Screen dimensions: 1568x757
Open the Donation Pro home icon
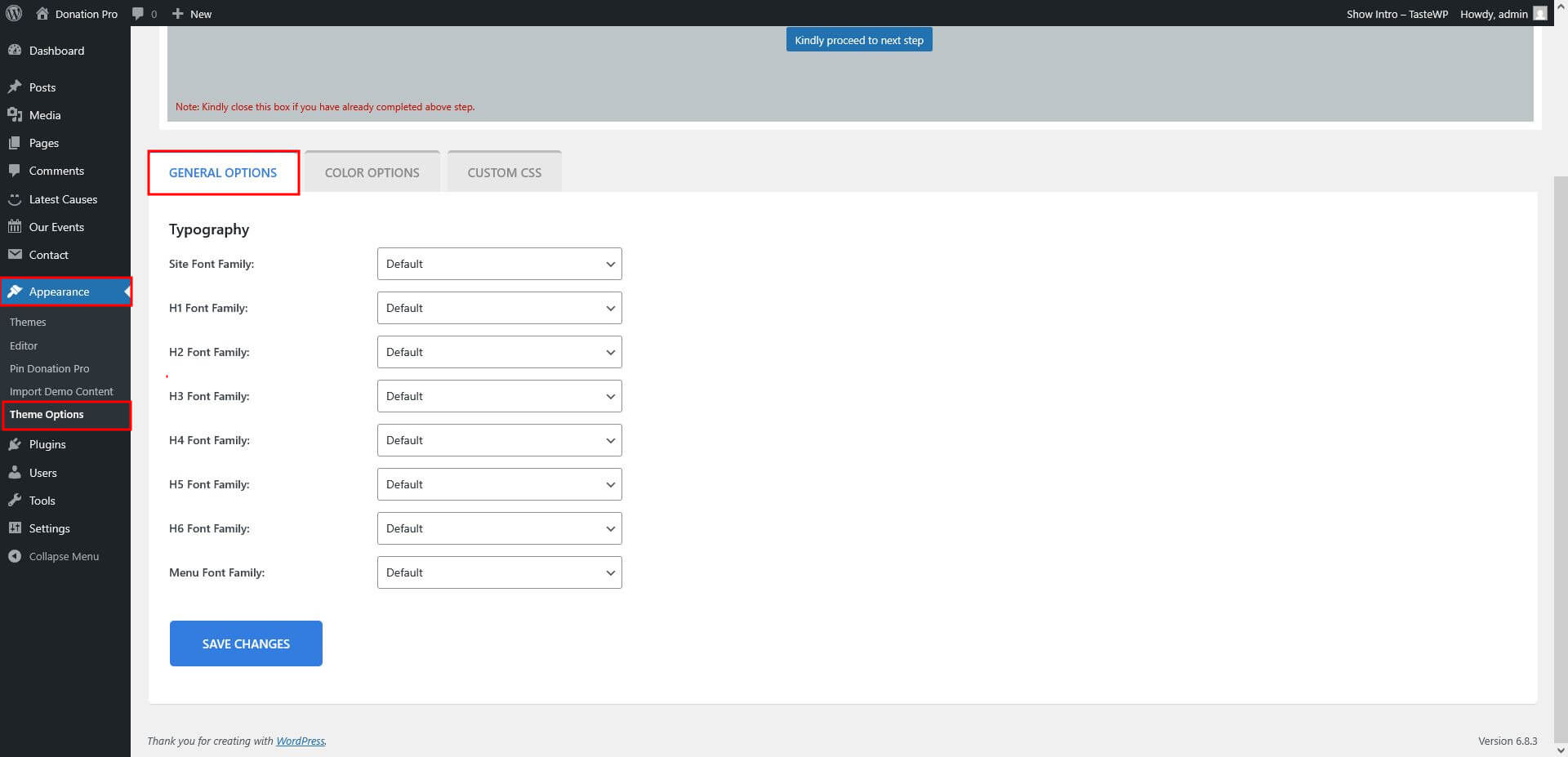click(x=42, y=14)
